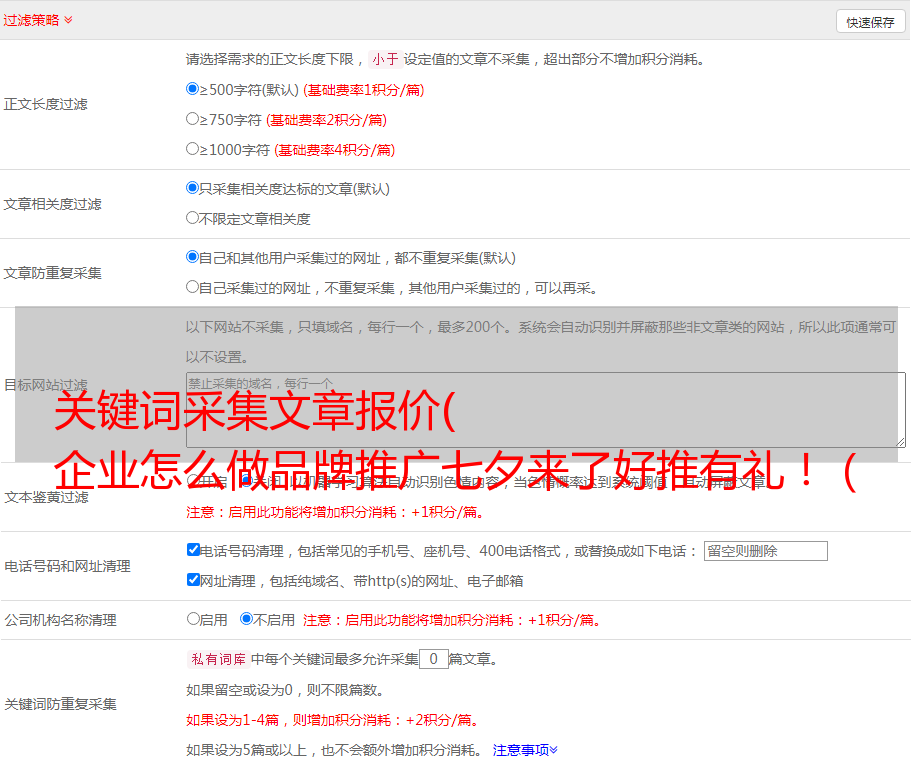Focus the 禁止采集的域名 textarea

[x=546, y=410]
